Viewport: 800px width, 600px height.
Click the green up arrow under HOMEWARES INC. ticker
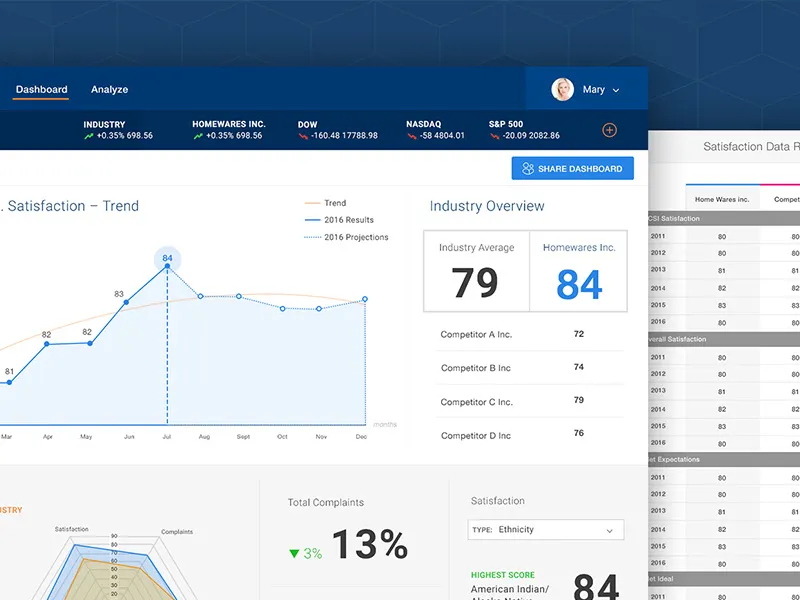198,136
